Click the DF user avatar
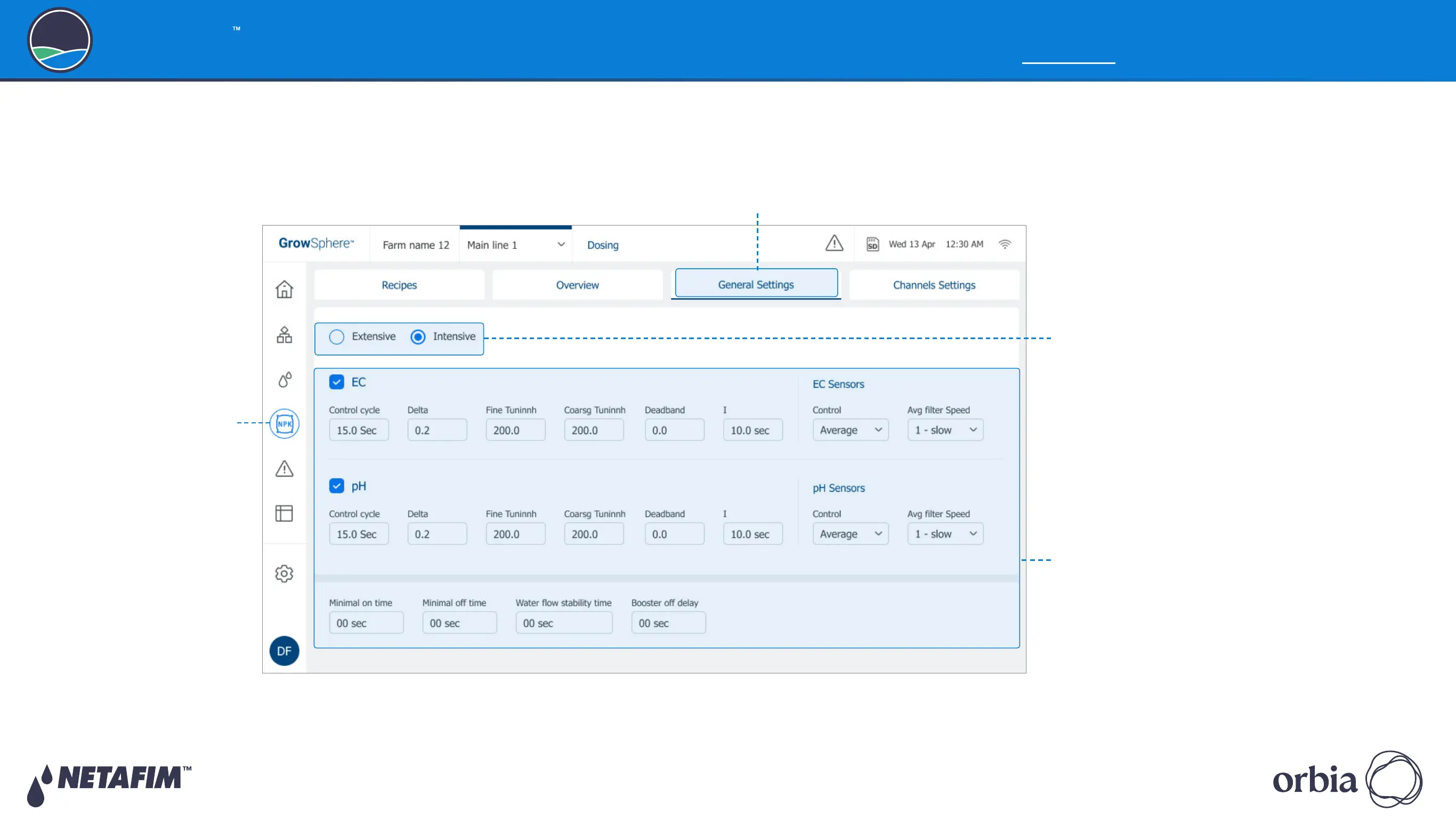The image size is (1456, 819). pyautogui.click(x=284, y=651)
